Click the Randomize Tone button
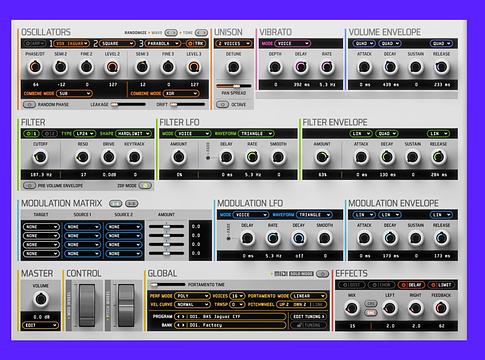 pos(201,33)
